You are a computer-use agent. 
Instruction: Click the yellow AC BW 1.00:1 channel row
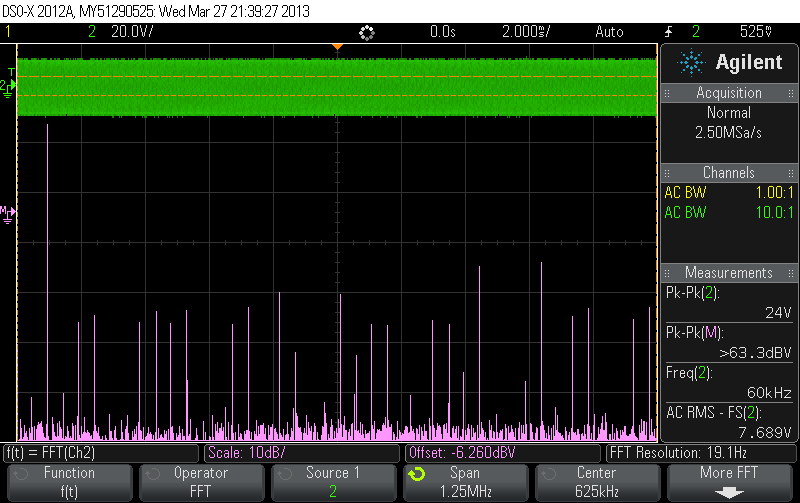pyautogui.click(x=729, y=193)
